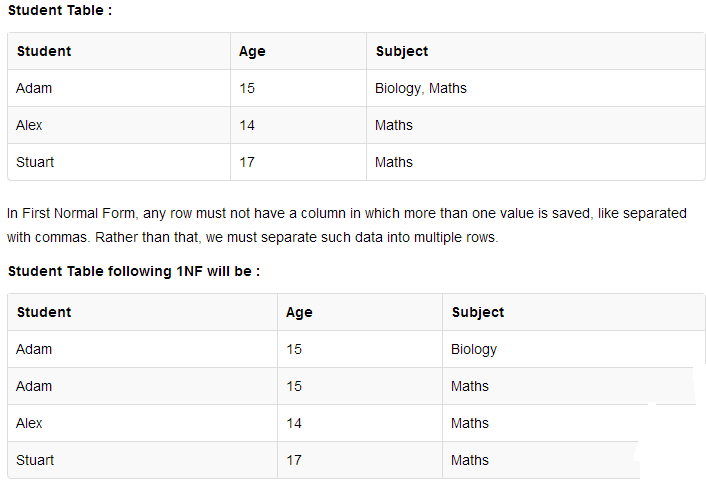Select the Student header in 1NF table
The image size is (706, 482).
[x=44, y=312]
